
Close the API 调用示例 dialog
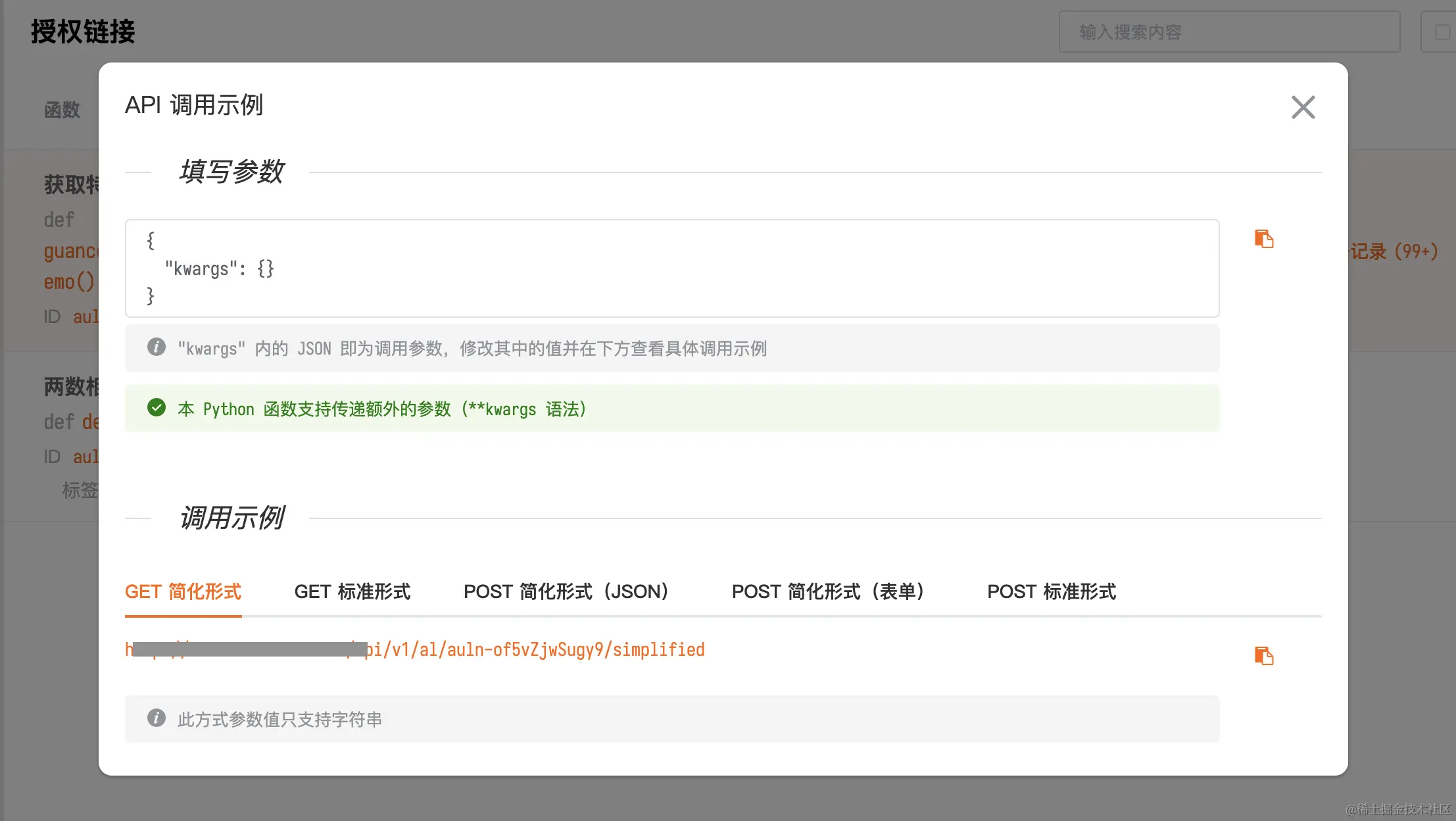point(1303,107)
